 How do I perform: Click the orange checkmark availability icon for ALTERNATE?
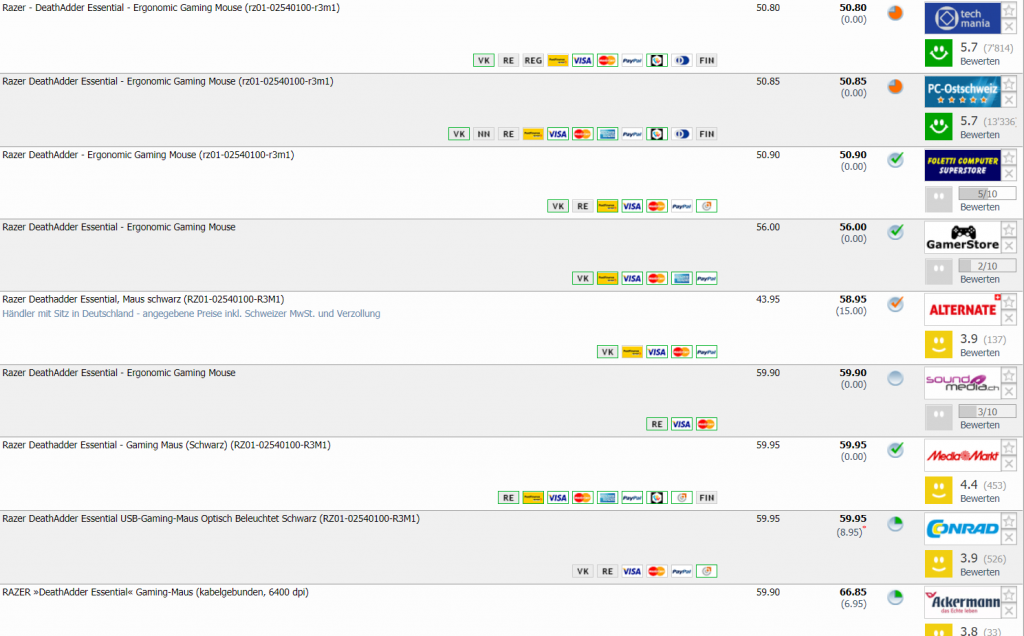pyautogui.click(x=895, y=304)
